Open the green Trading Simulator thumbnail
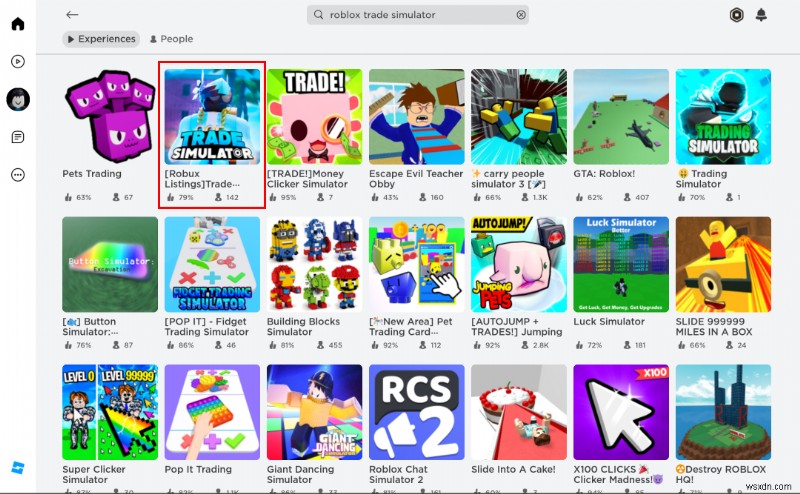Viewport: 800px width, 494px height. pos(723,117)
